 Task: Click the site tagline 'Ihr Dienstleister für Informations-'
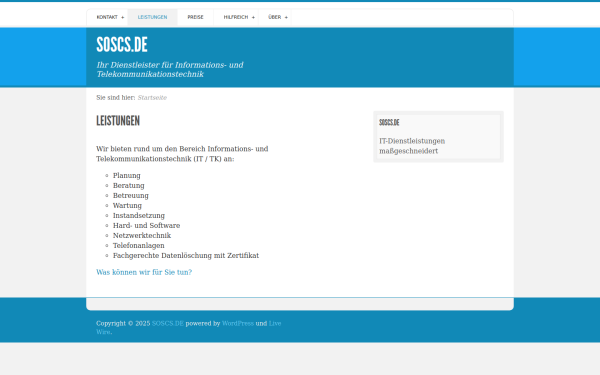pos(170,69)
